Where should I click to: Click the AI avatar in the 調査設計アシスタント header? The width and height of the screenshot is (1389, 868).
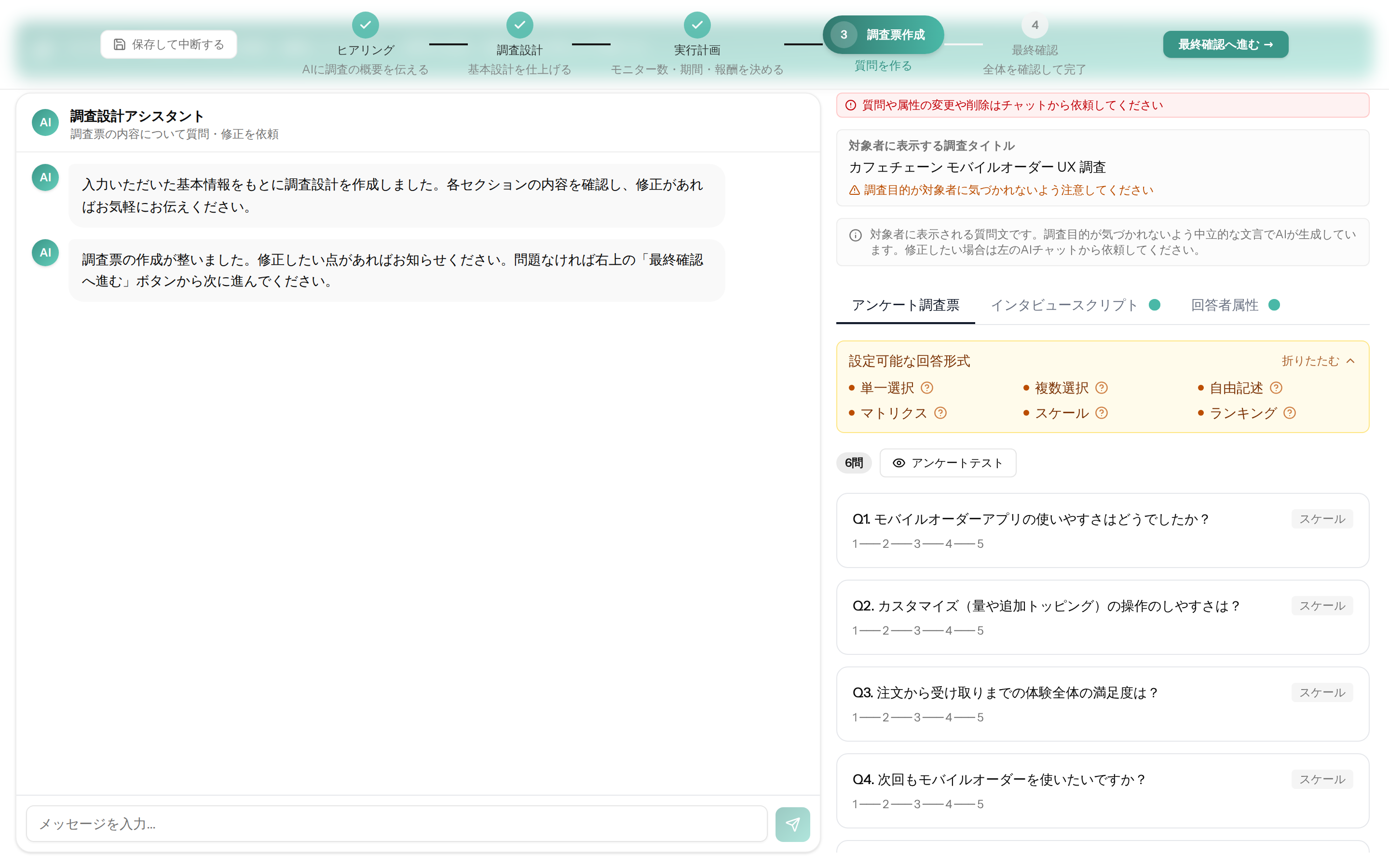click(x=45, y=122)
